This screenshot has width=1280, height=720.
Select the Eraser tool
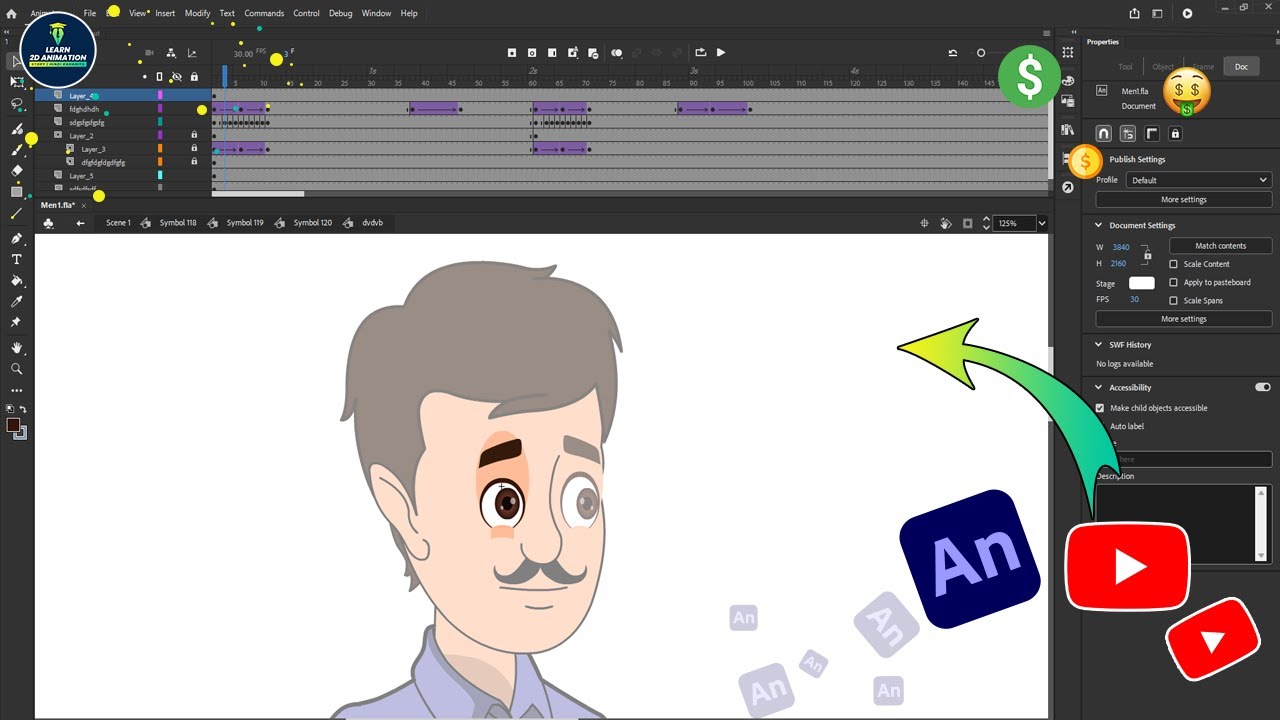pos(17,171)
